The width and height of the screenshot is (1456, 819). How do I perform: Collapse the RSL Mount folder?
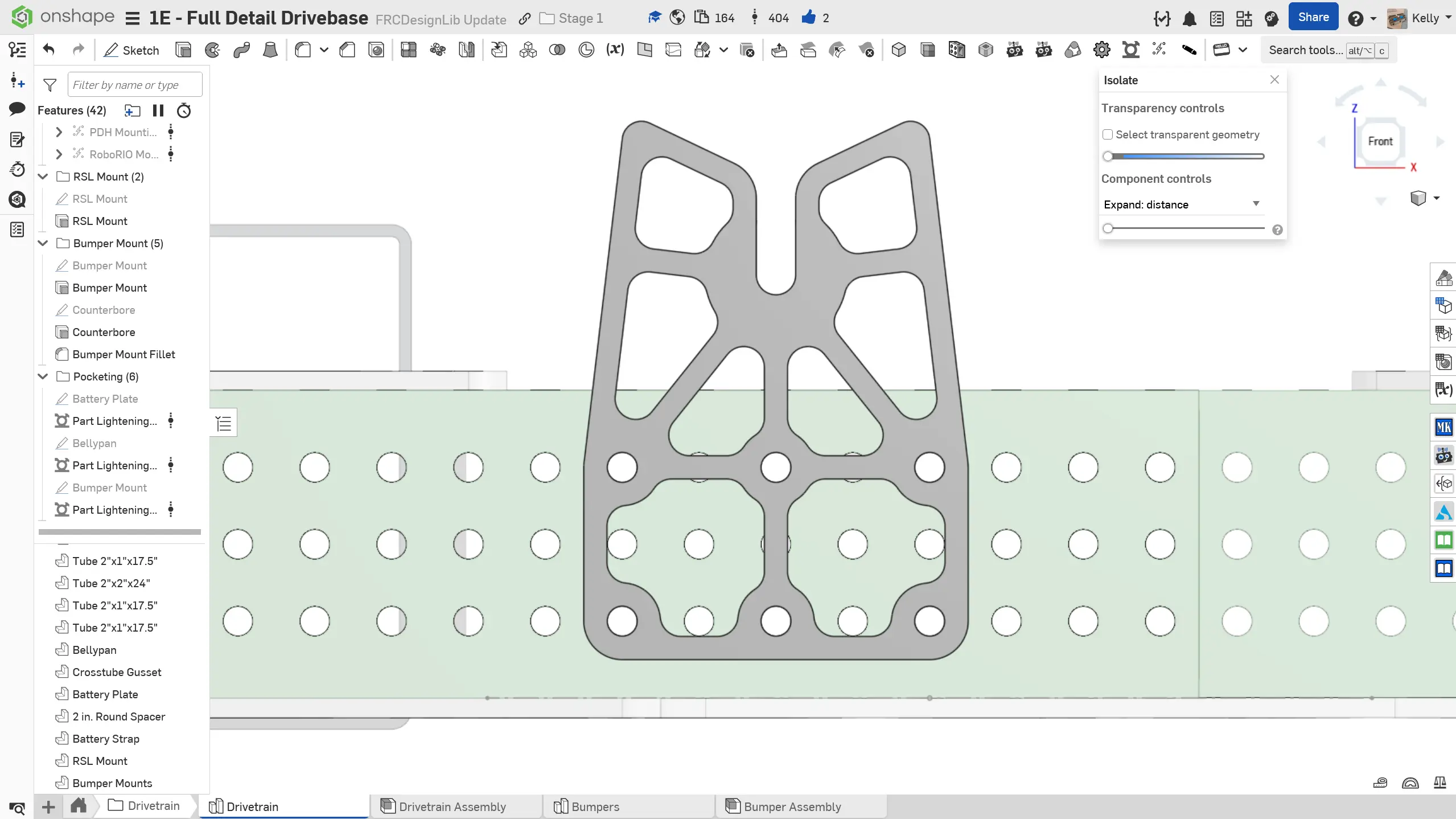(43, 177)
